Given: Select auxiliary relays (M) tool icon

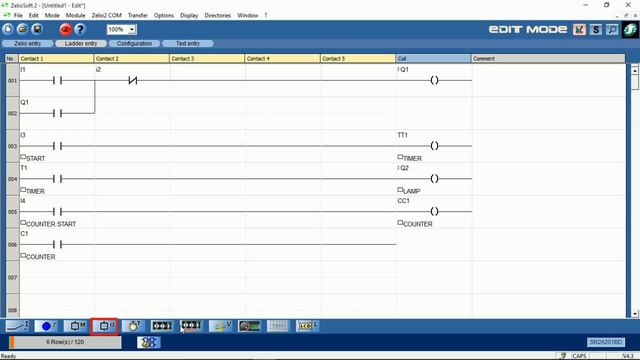Looking at the screenshot, I should pos(76,326).
